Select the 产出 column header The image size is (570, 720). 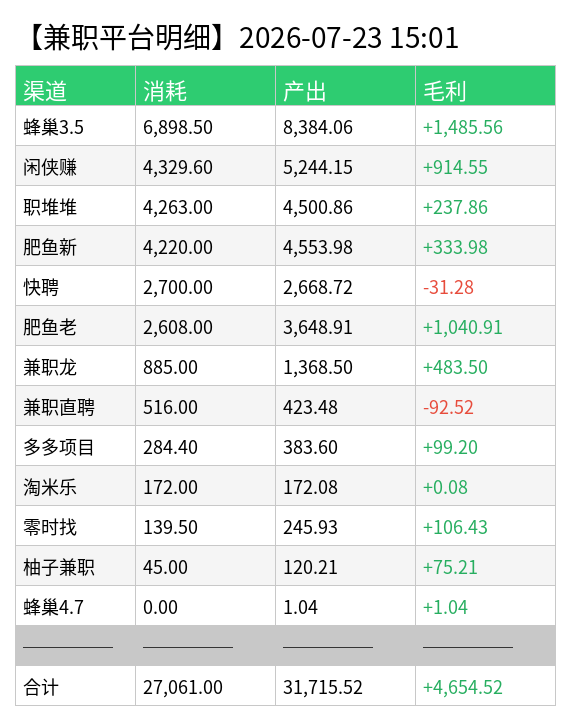point(345,86)
